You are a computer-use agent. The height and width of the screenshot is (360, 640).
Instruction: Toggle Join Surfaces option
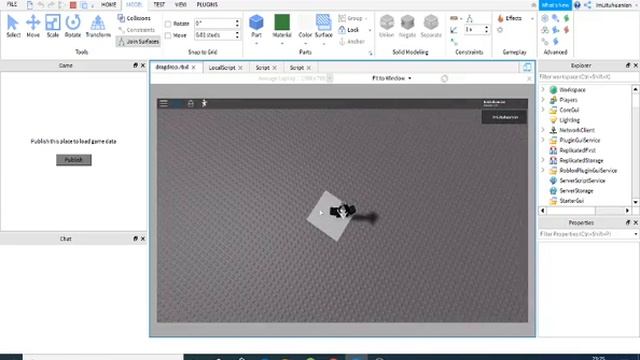click(138, 42)
